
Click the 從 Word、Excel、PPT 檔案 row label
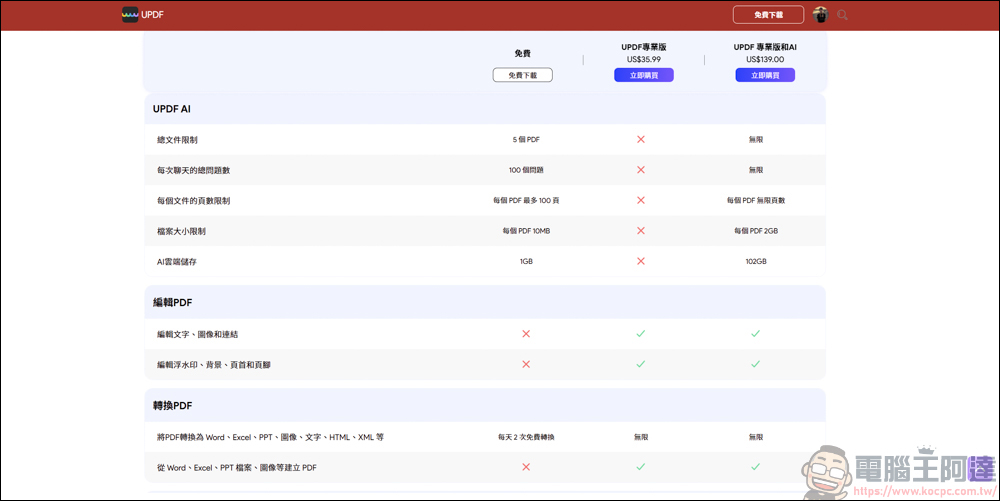tap(237, 468)
